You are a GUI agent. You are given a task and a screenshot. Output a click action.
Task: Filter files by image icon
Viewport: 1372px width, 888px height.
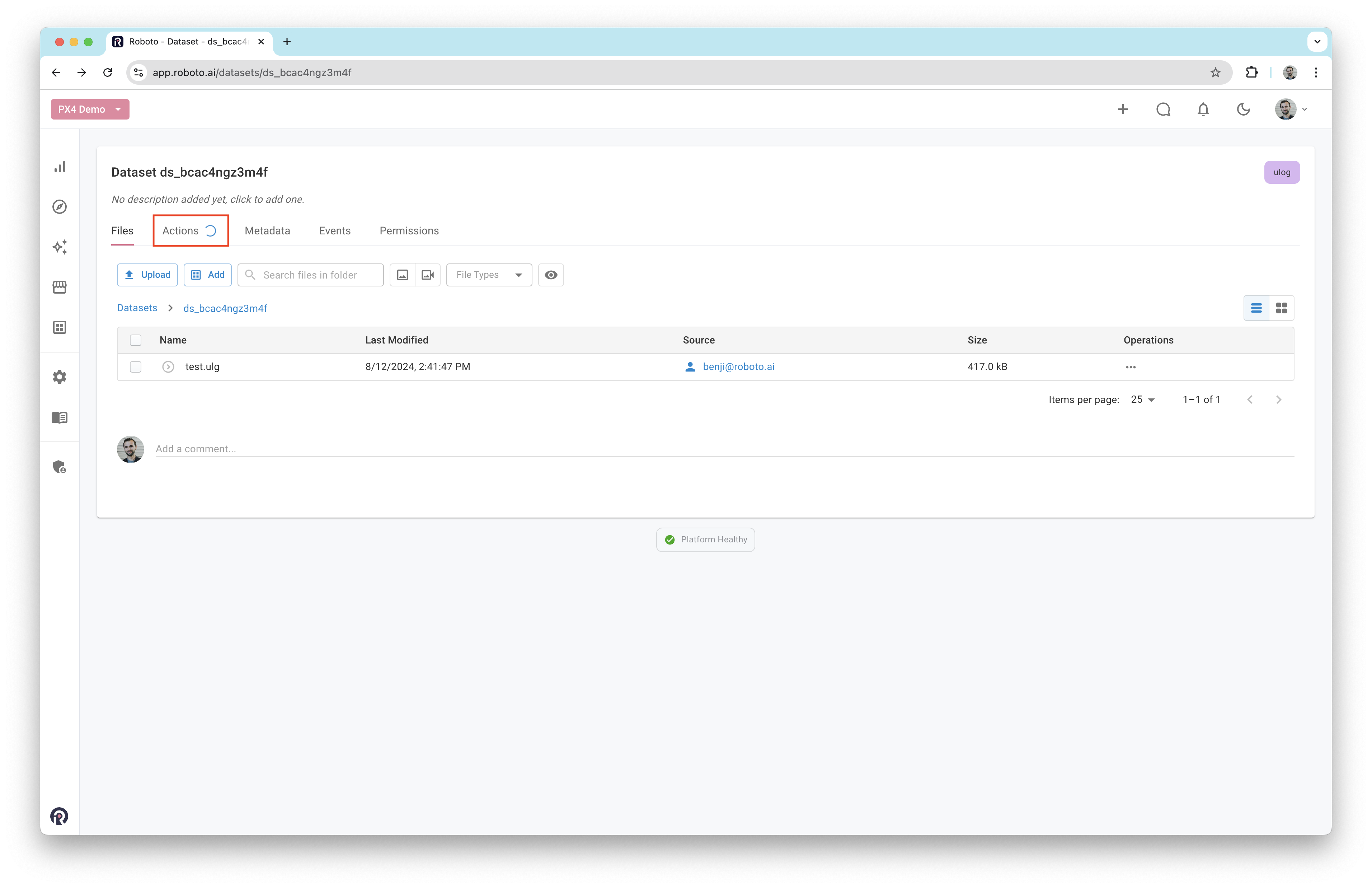[x=403, y=275]
